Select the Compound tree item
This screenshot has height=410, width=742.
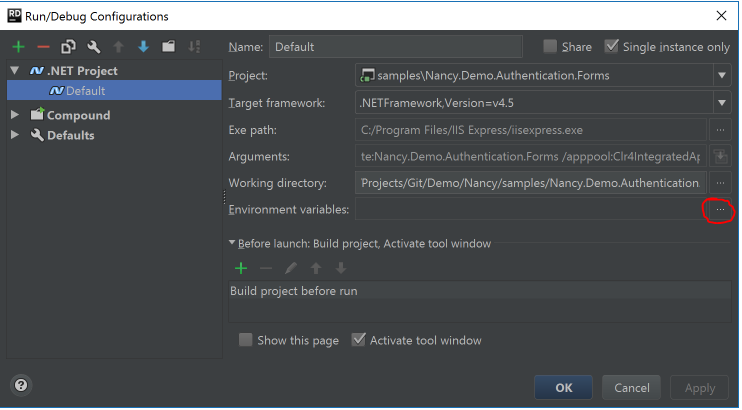point(70,115)
